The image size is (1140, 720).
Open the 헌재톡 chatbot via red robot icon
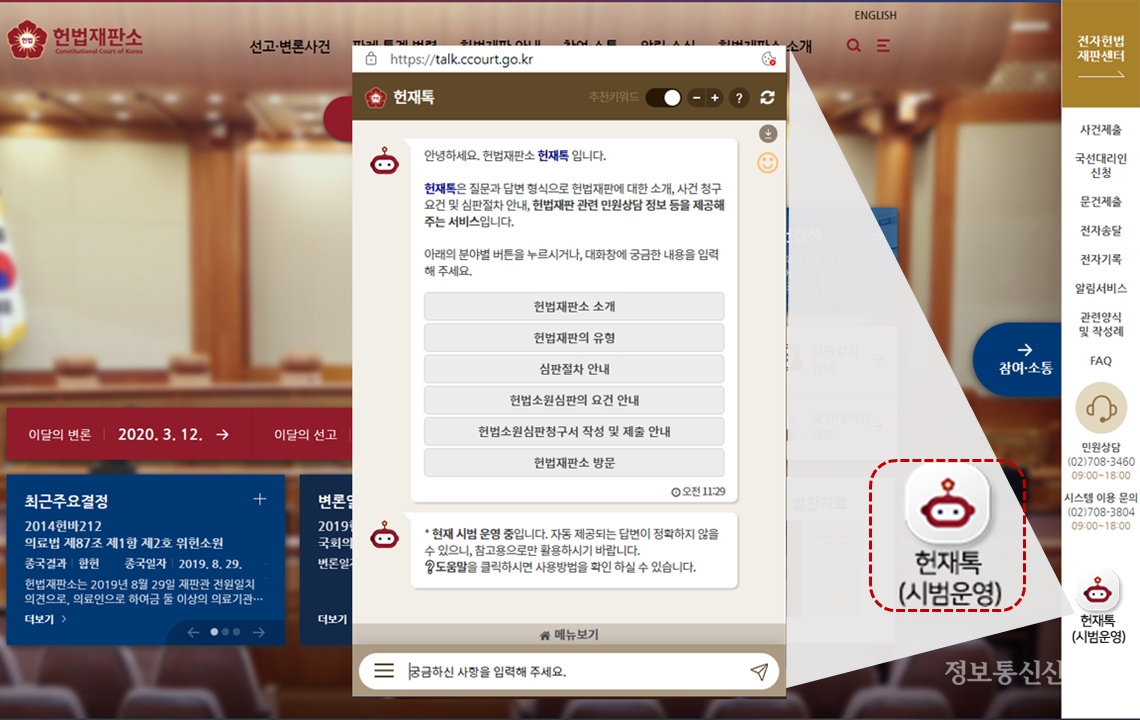(947, 505)
